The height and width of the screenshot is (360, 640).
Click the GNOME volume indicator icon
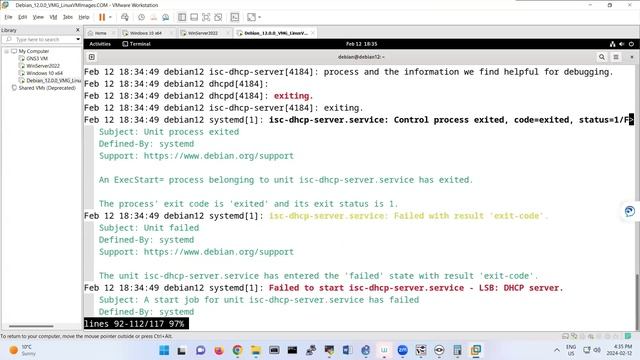[x=622, y=44]
